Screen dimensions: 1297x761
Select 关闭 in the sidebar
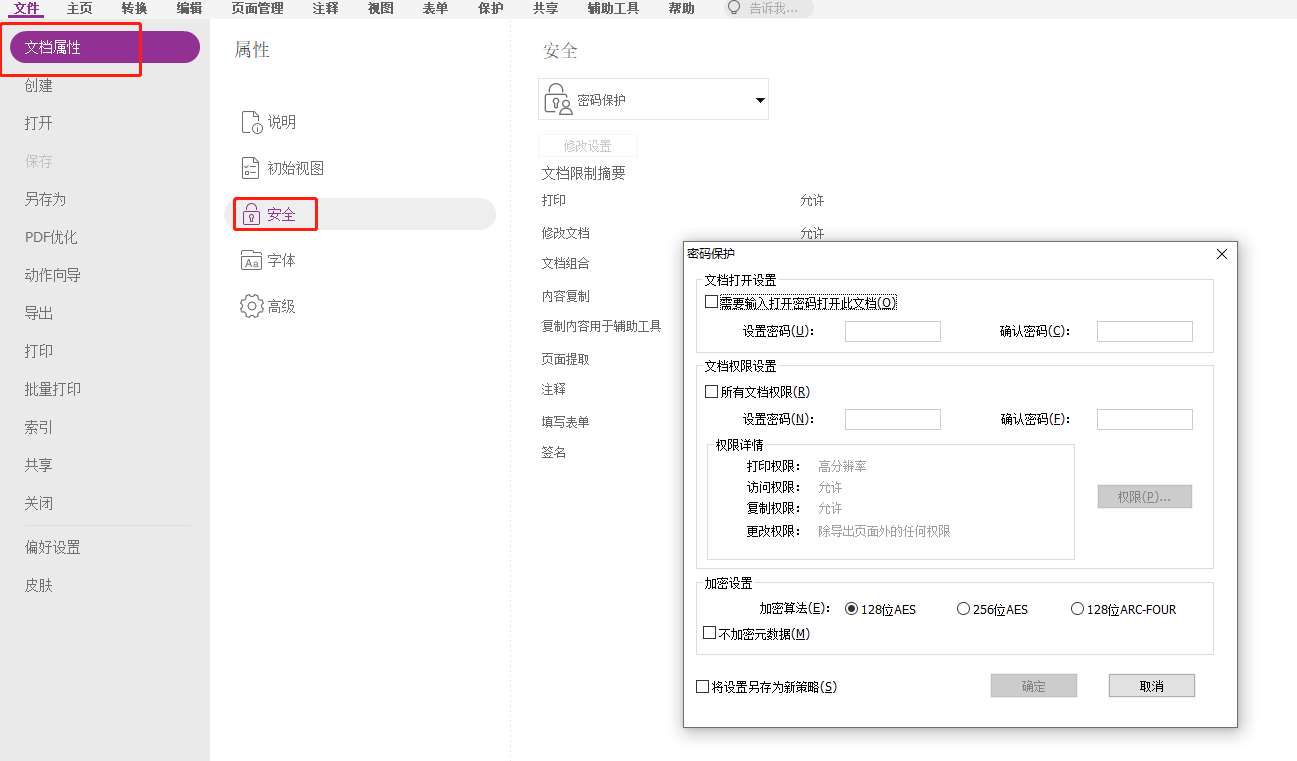39,503
